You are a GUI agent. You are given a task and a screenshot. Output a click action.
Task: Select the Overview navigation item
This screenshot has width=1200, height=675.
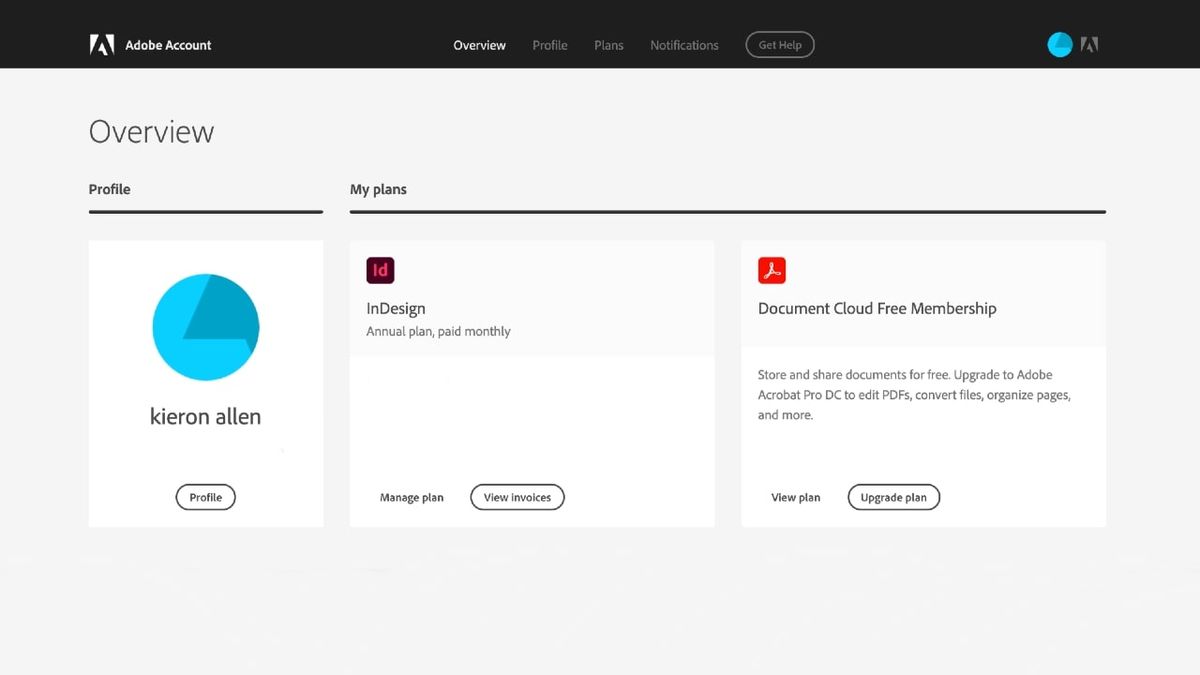coord(479,45)
